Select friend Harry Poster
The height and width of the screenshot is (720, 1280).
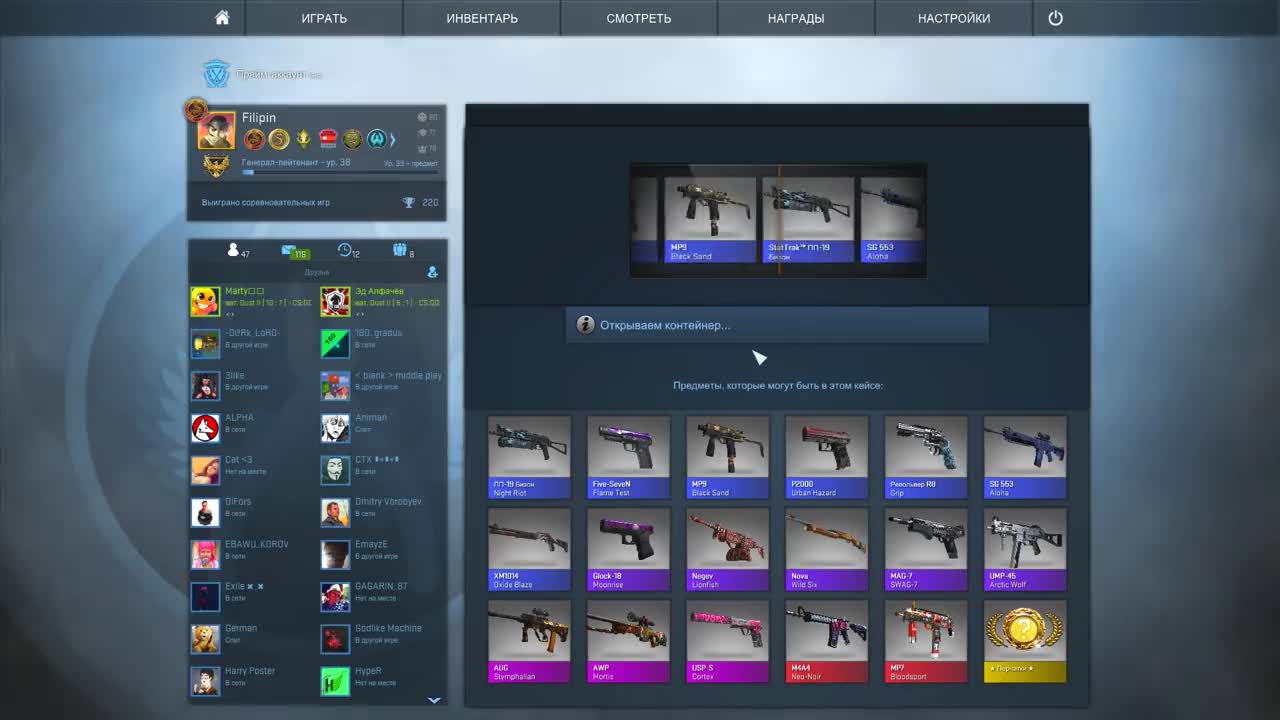point(252,682)
